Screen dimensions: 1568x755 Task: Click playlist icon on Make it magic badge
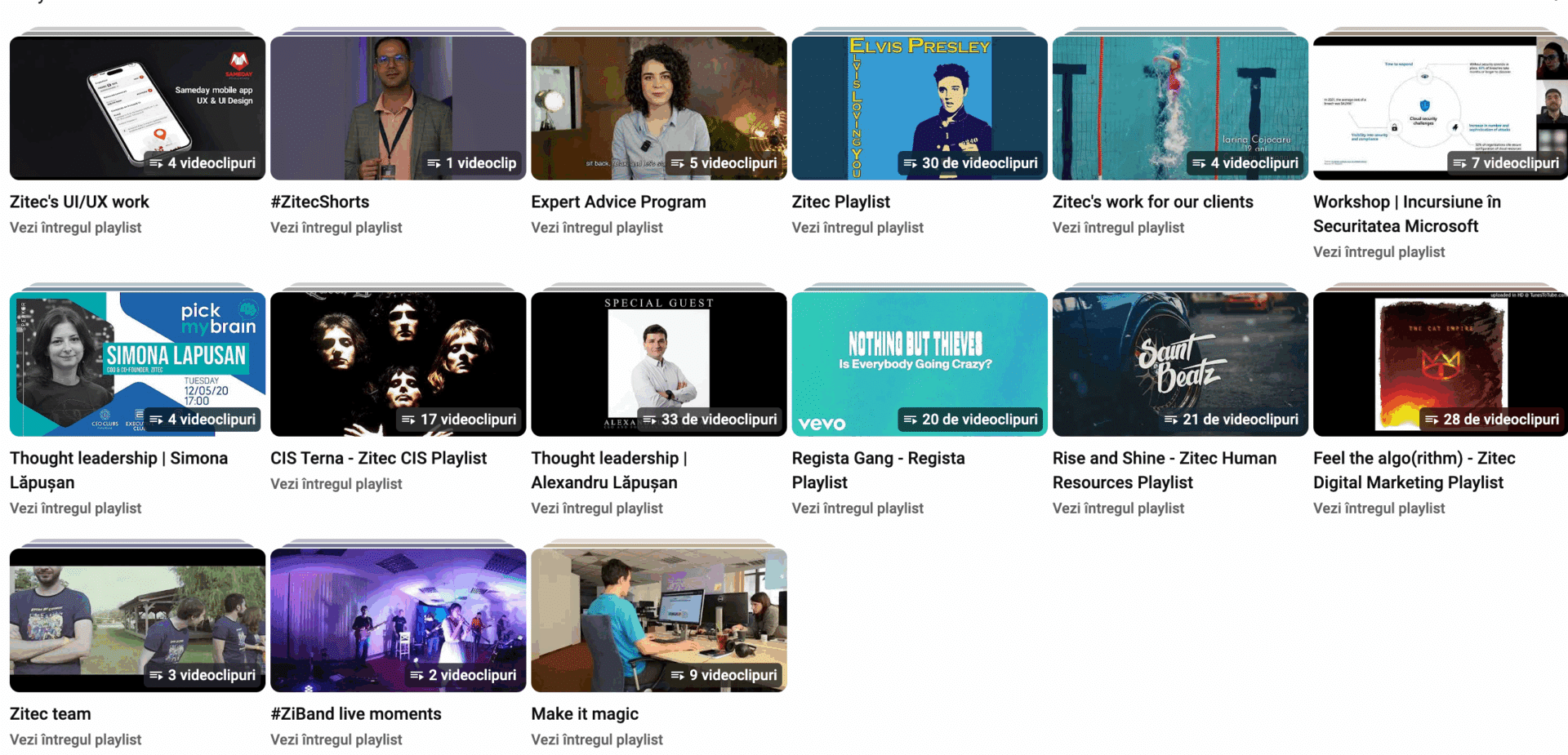pyautogui.click(x=677, y=676)
